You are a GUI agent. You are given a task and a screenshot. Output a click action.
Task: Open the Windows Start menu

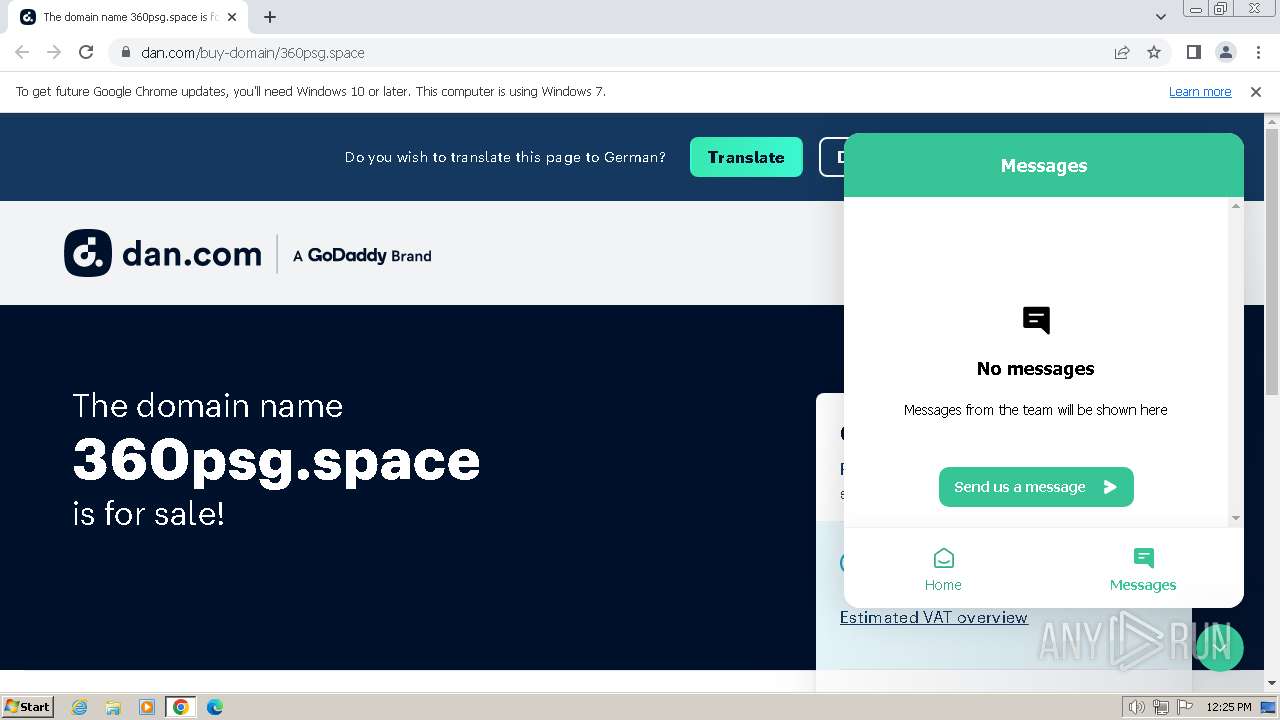28,706
